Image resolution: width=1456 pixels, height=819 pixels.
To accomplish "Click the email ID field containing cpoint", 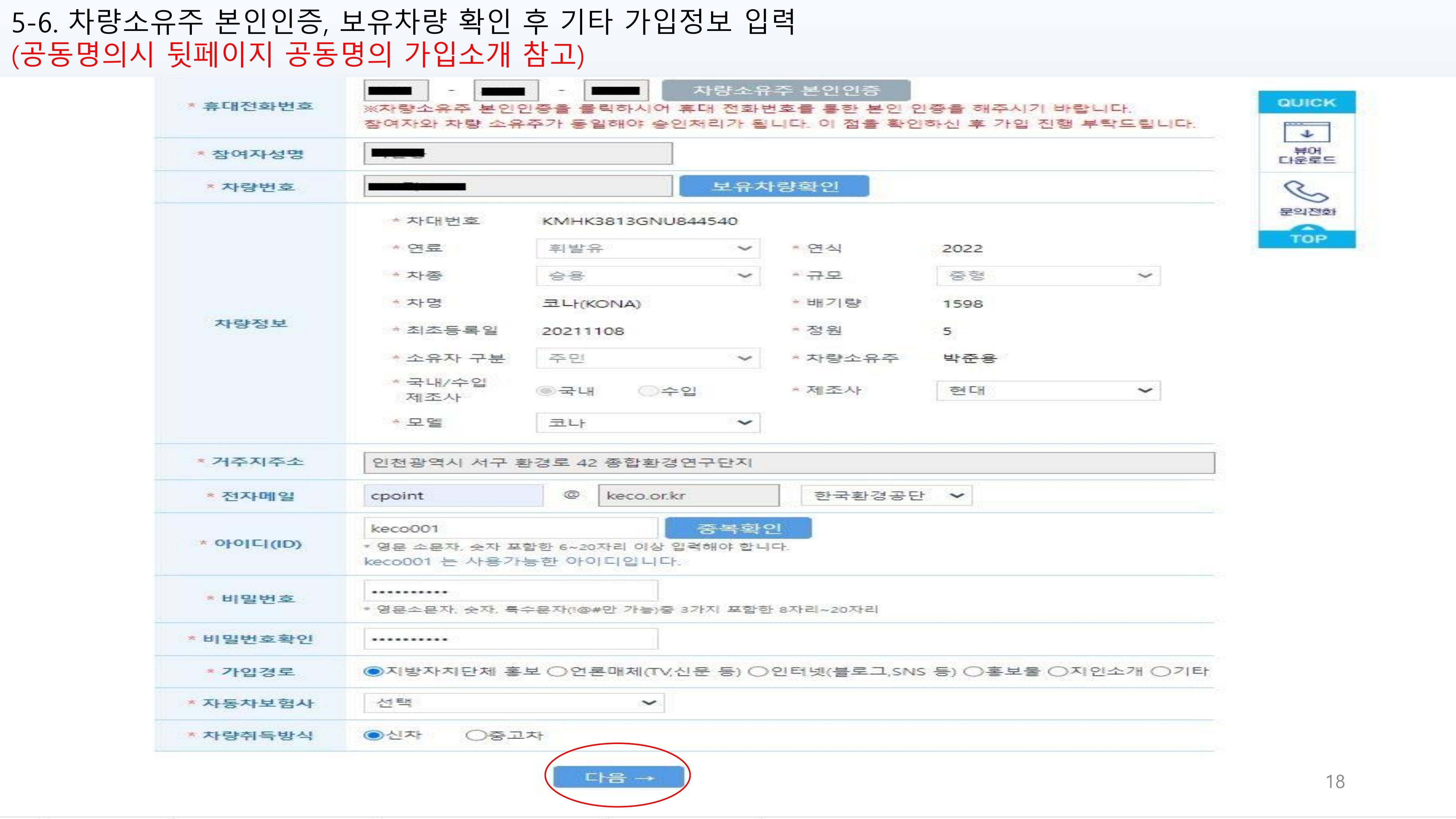I will [453, 496].
